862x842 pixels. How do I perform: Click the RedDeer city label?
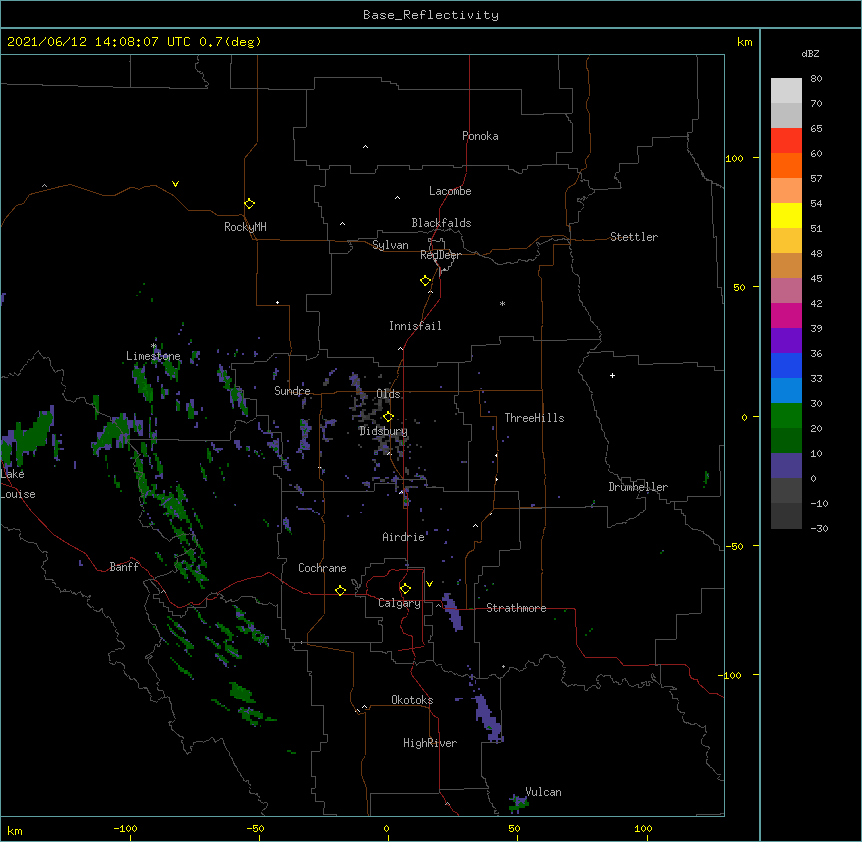click(x=440, y=255)
